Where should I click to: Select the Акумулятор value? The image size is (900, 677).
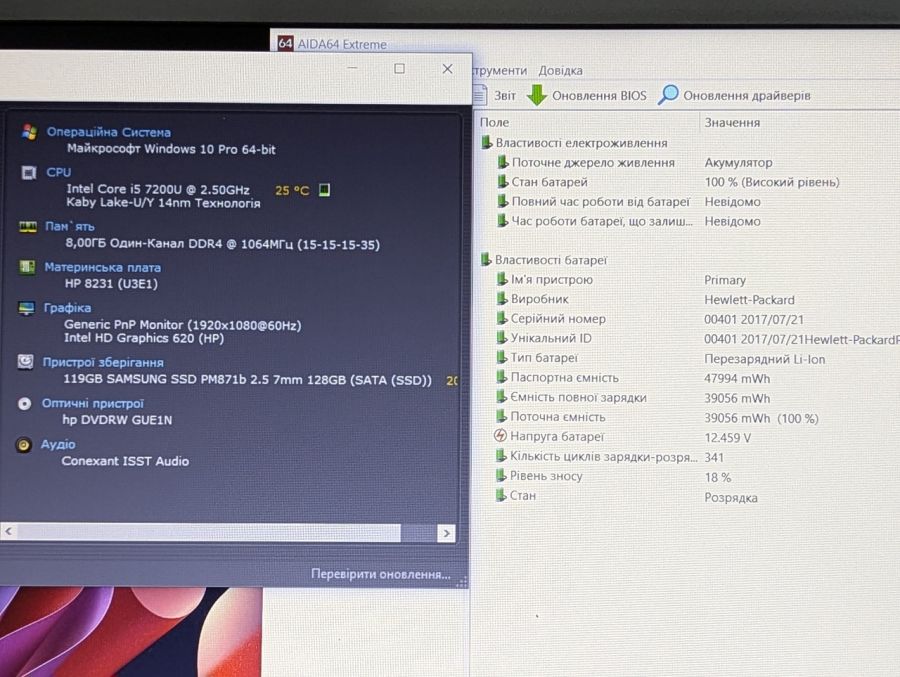pos(738,163)
